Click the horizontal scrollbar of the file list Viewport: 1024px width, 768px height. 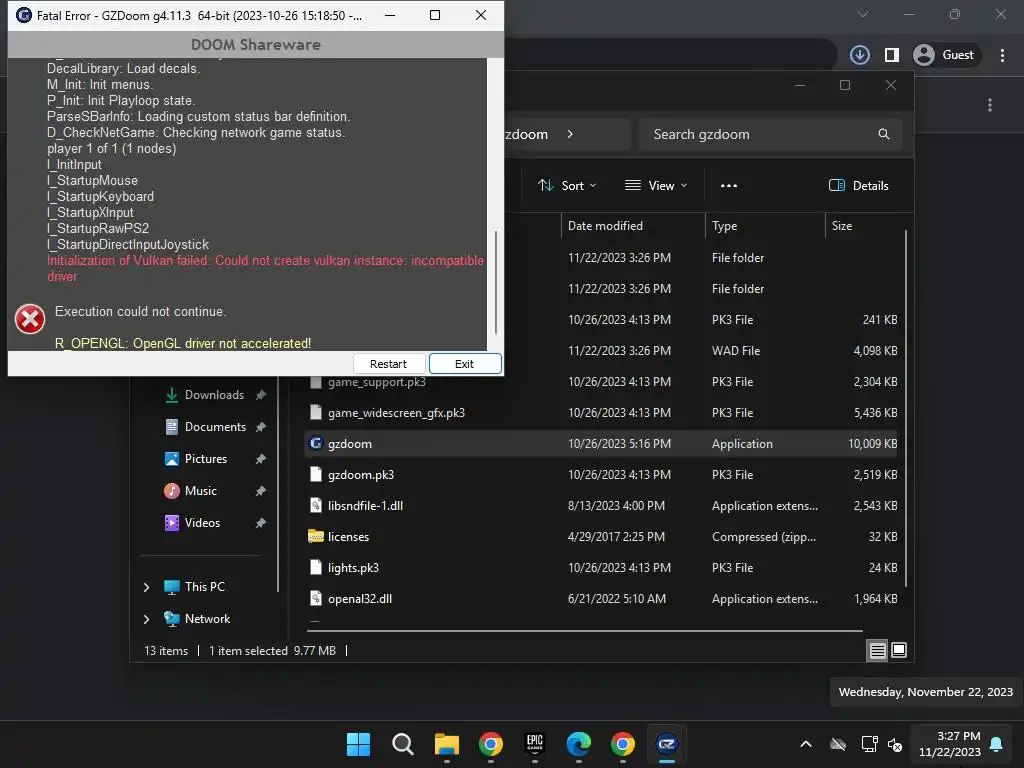(584, 631)
